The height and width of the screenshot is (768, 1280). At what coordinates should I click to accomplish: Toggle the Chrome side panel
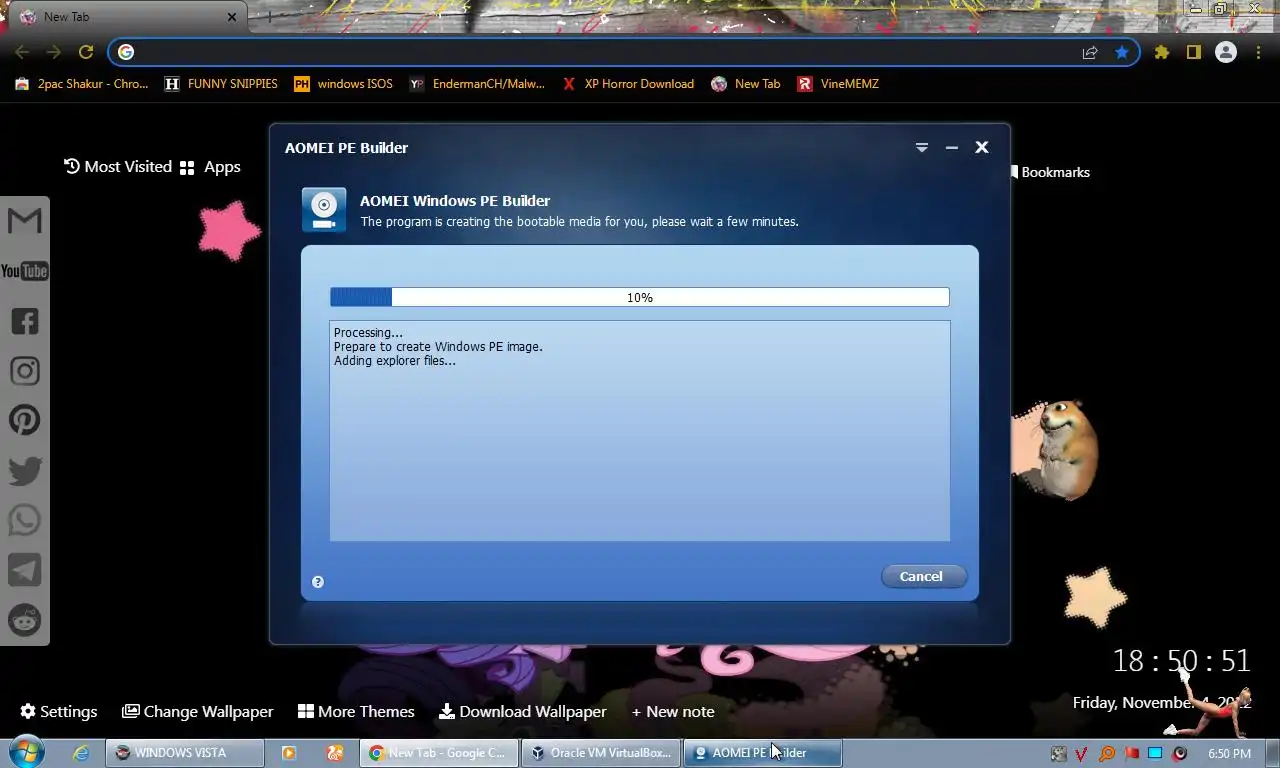(1193, 52)
